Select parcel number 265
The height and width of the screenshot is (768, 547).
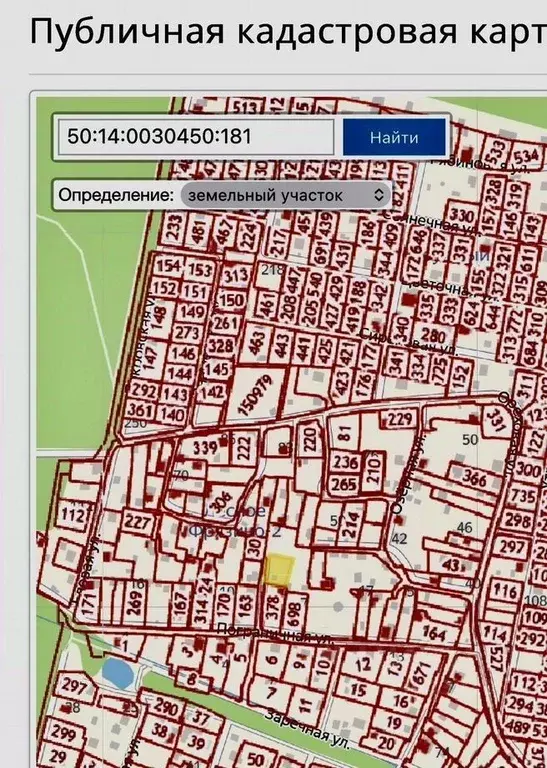coord(344,484)
